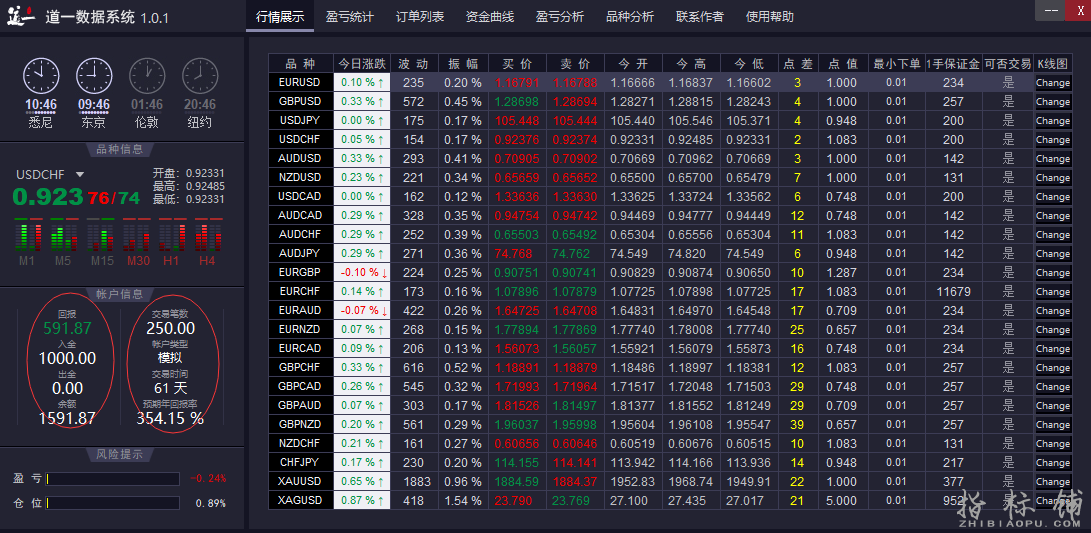Click the M1 timeframe strength meter
The height and width of the screenshot is (533, 1091).
(28, 236)
